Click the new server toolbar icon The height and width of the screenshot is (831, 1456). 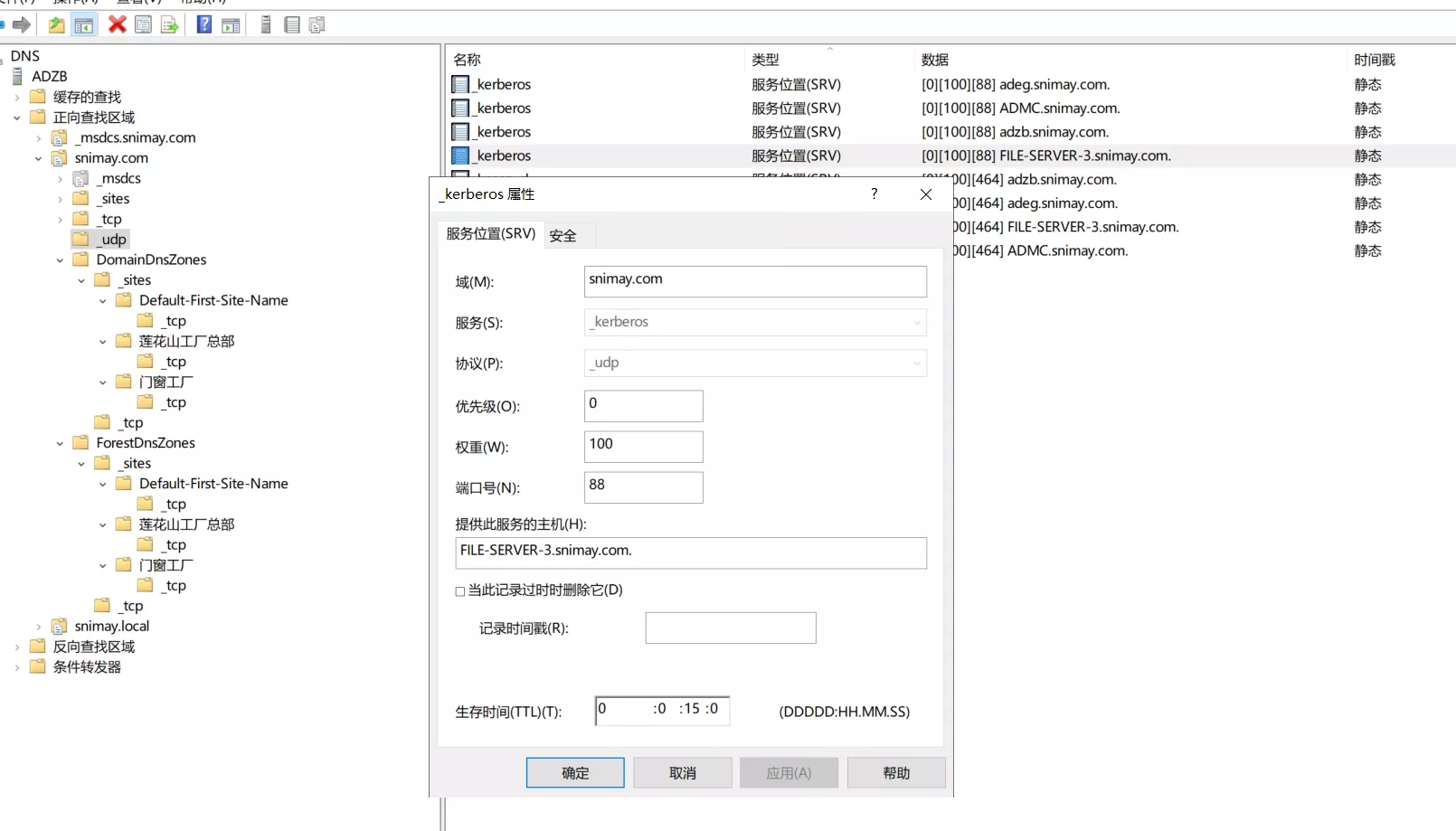[266, 24]
